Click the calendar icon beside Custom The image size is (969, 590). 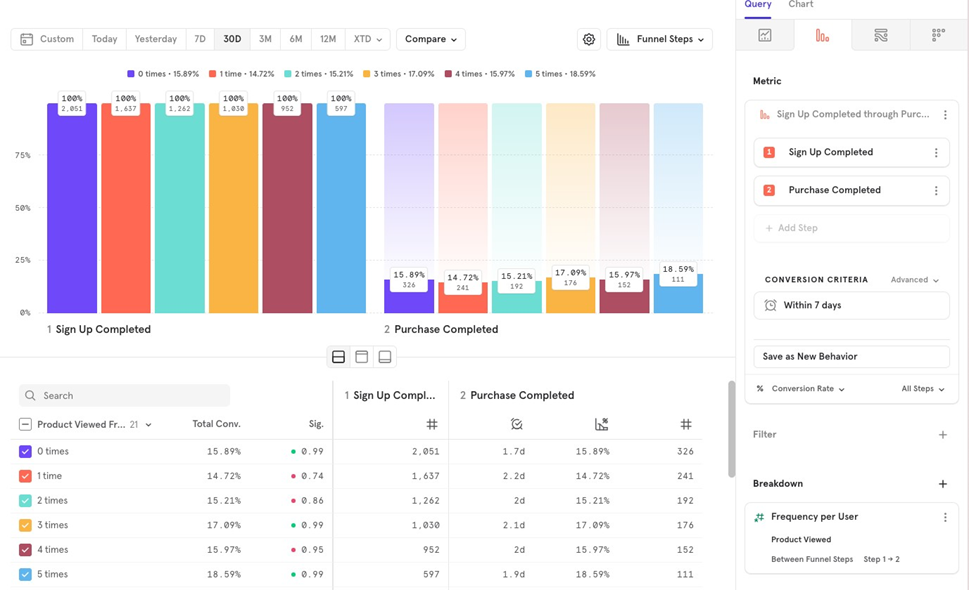(27, 39)
